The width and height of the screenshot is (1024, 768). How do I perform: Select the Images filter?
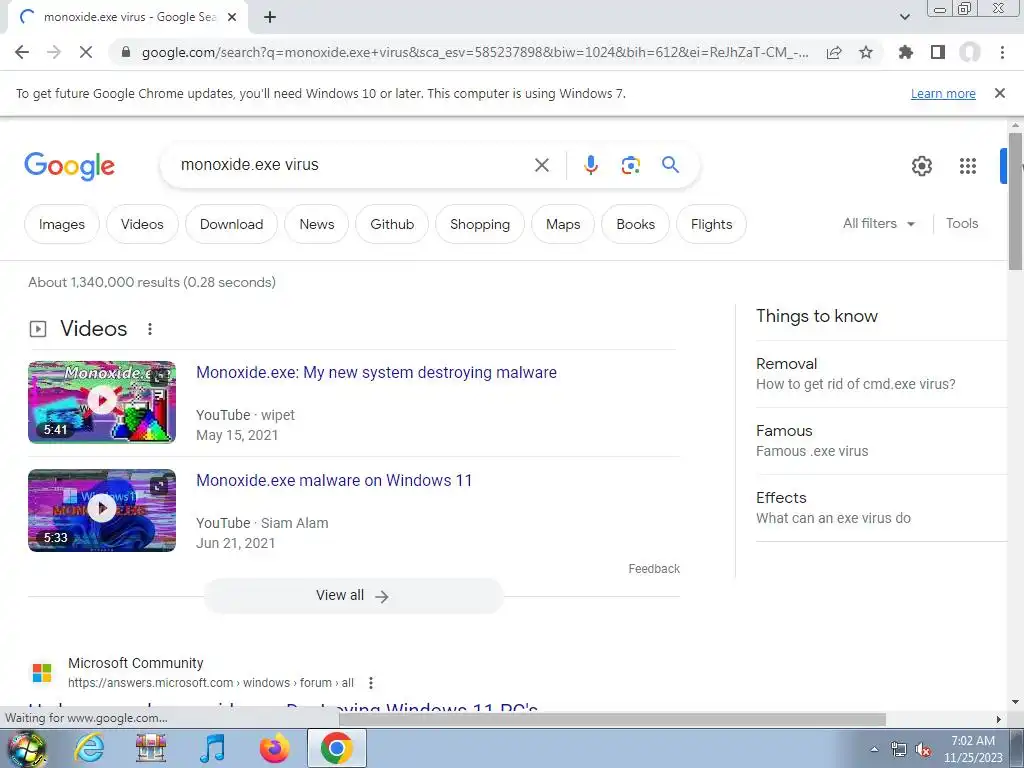[x=62, y=224]
